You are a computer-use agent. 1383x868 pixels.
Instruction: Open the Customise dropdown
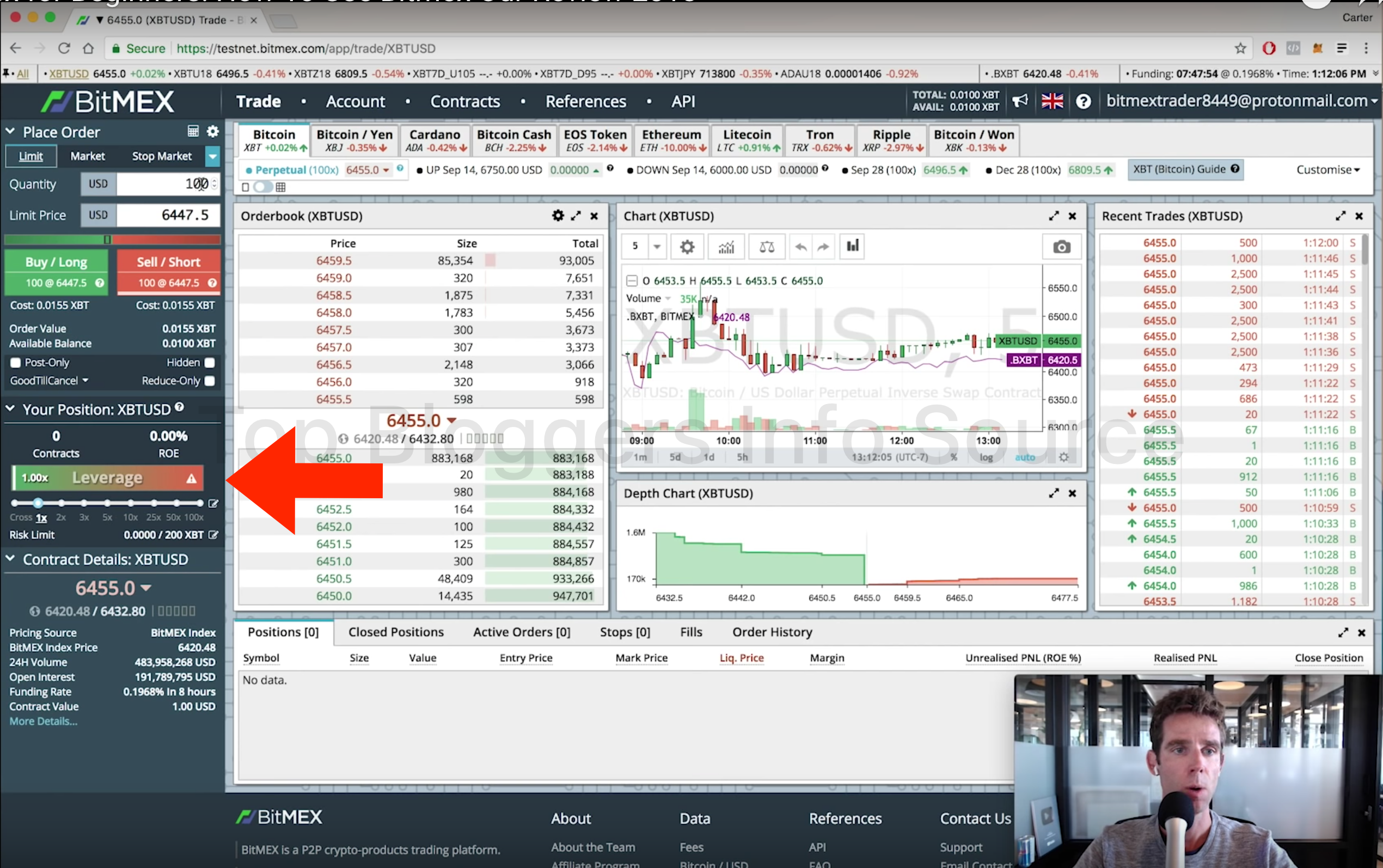(1327, 170)
